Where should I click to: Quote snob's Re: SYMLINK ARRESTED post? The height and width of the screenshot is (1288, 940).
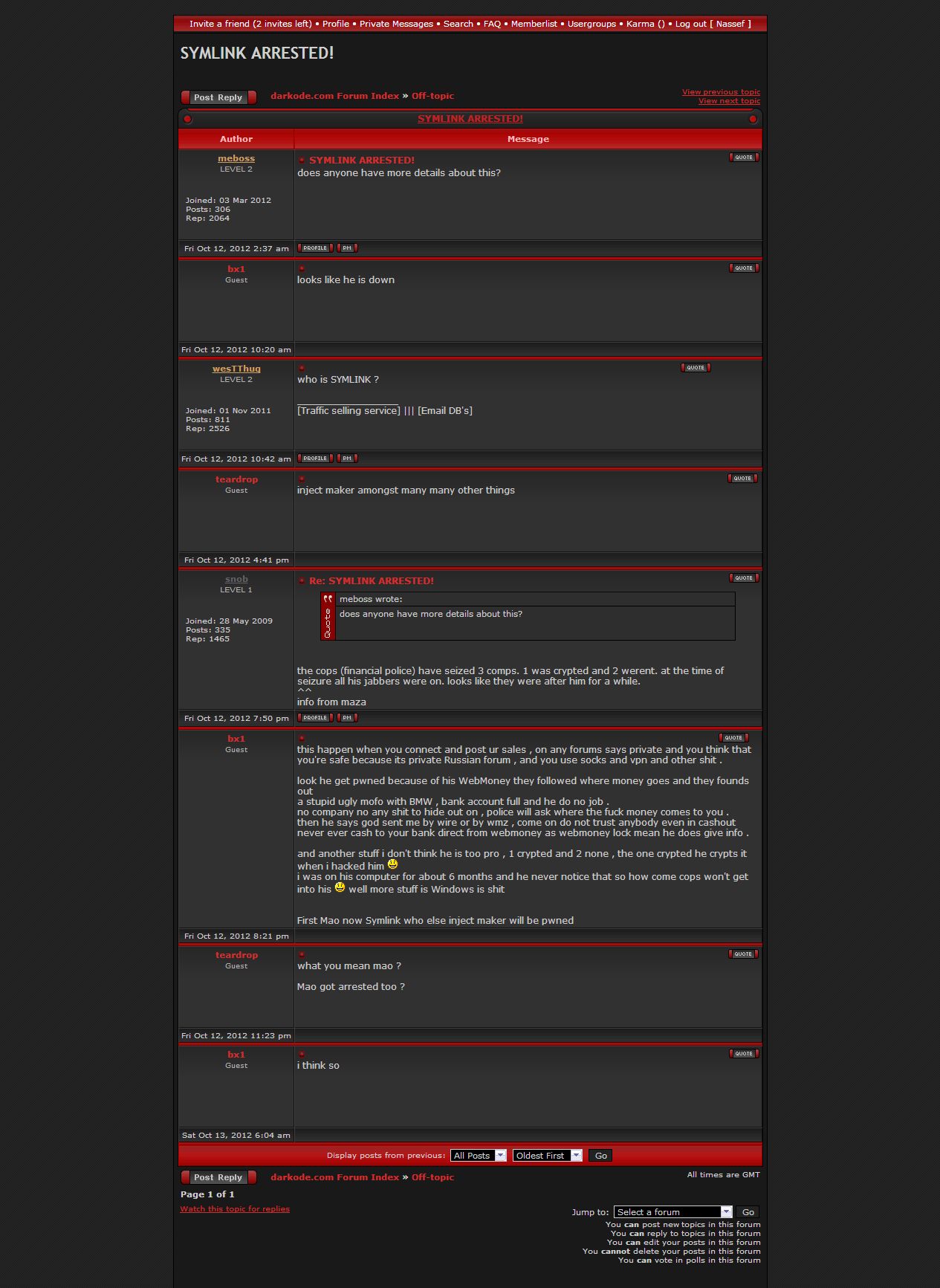coord(743,578)
